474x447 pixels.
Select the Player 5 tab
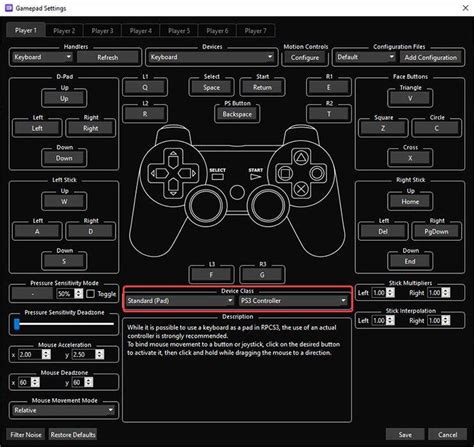[179, 31]
